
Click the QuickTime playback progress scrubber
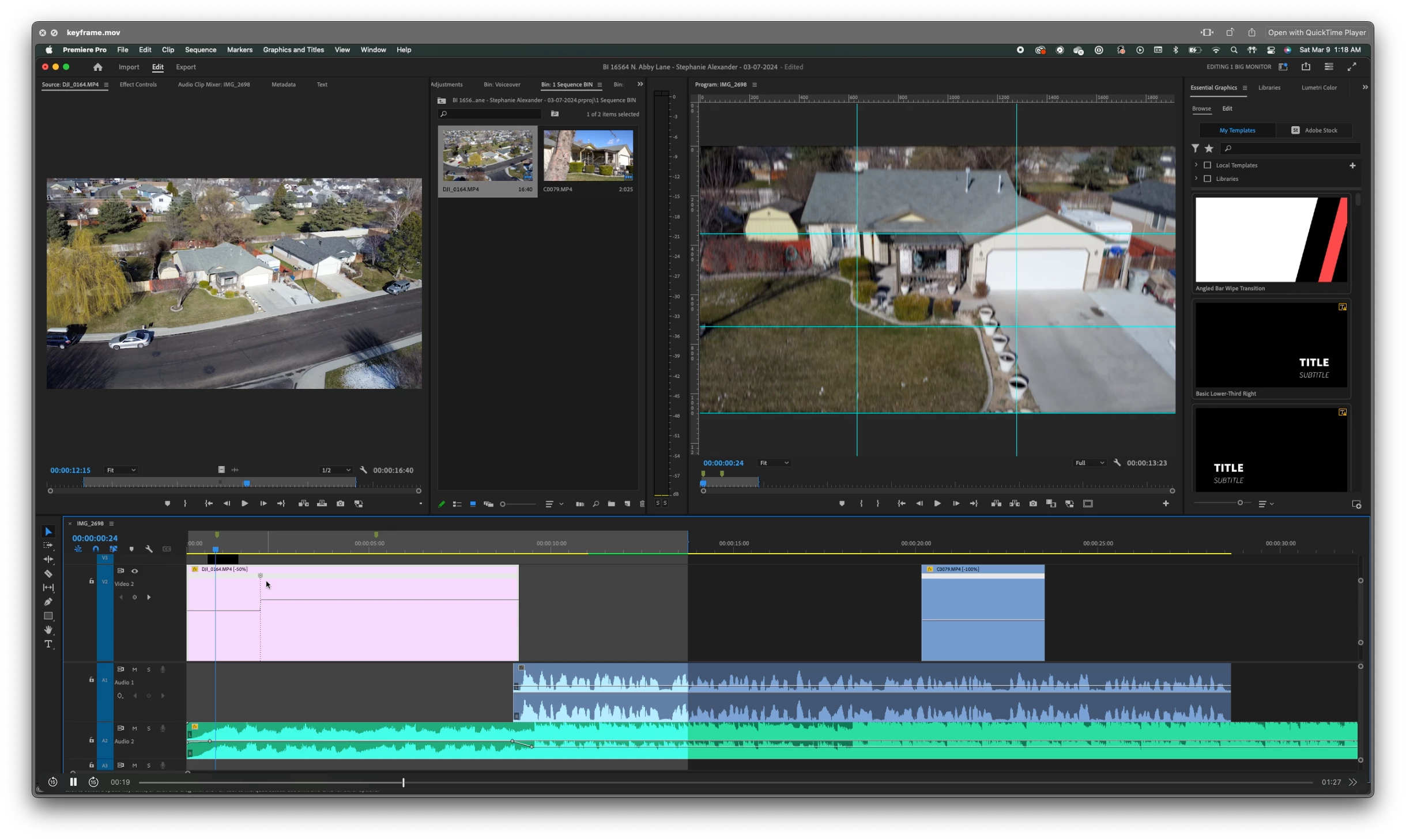click(403, 782)
